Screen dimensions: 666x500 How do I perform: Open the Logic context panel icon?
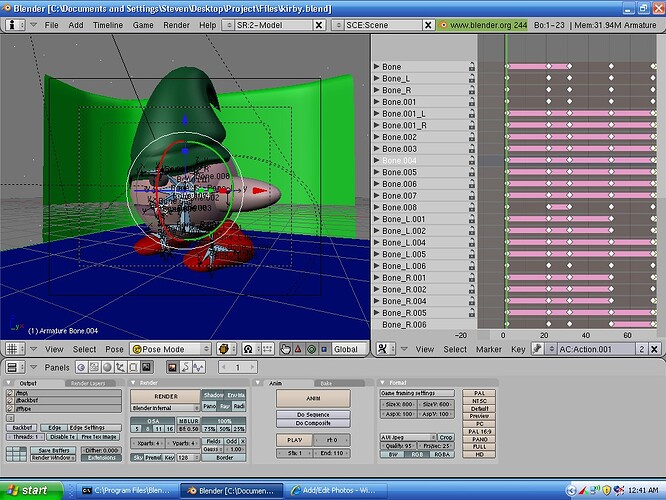click(82, 367)
